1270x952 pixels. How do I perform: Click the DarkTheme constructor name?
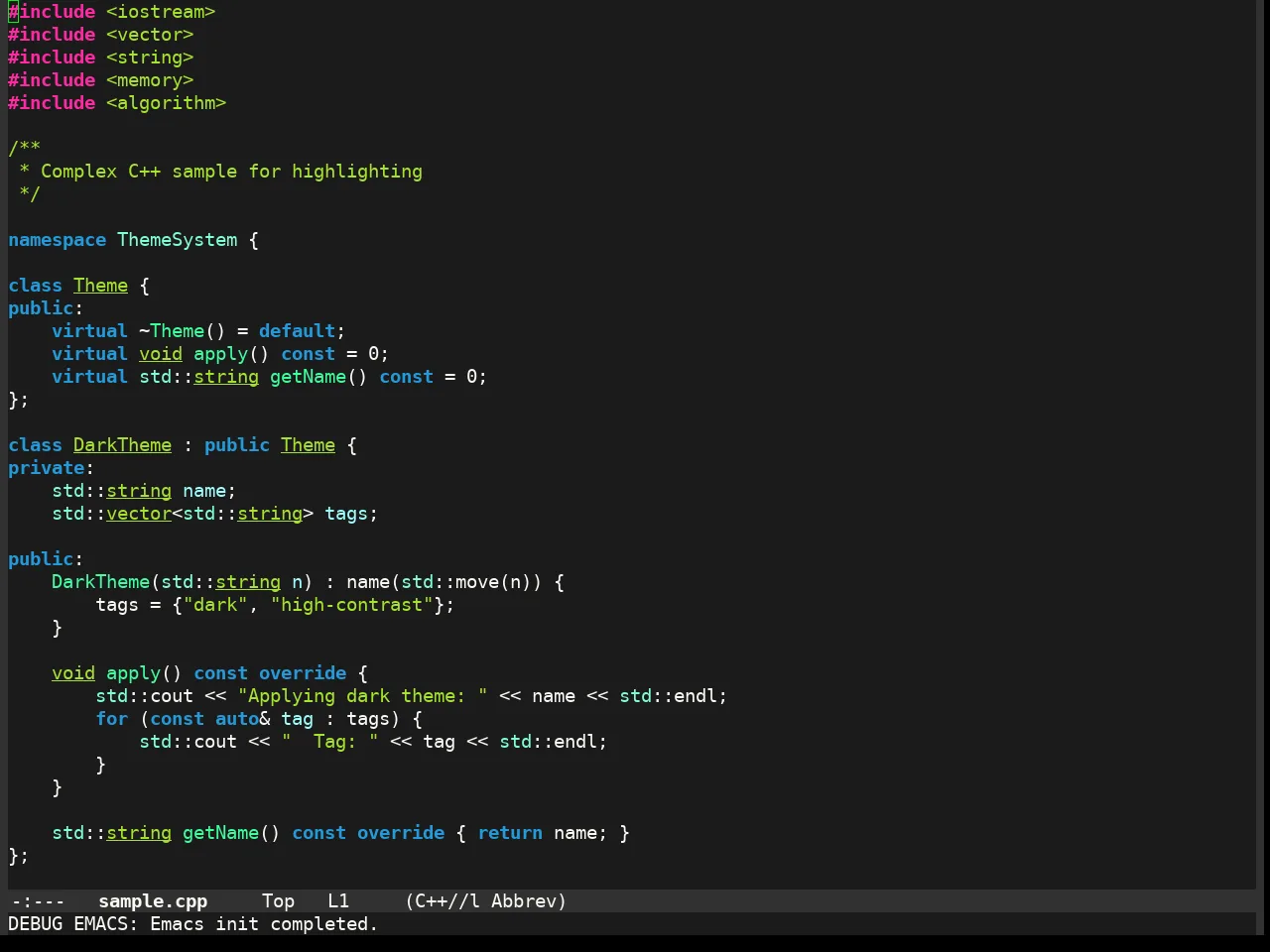click(x=100, y=582)
